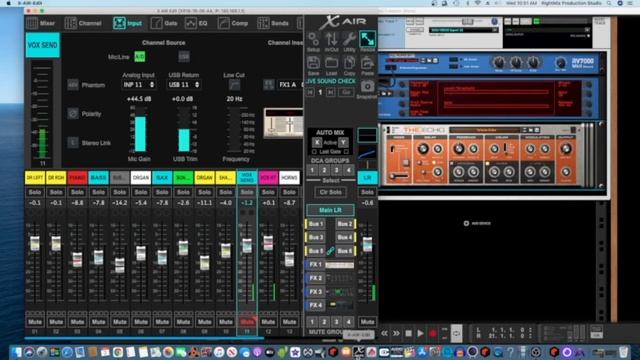Screen dimensions: 640x360
Task: Select the Bus 1 send layer
Action: coord(316,224)
